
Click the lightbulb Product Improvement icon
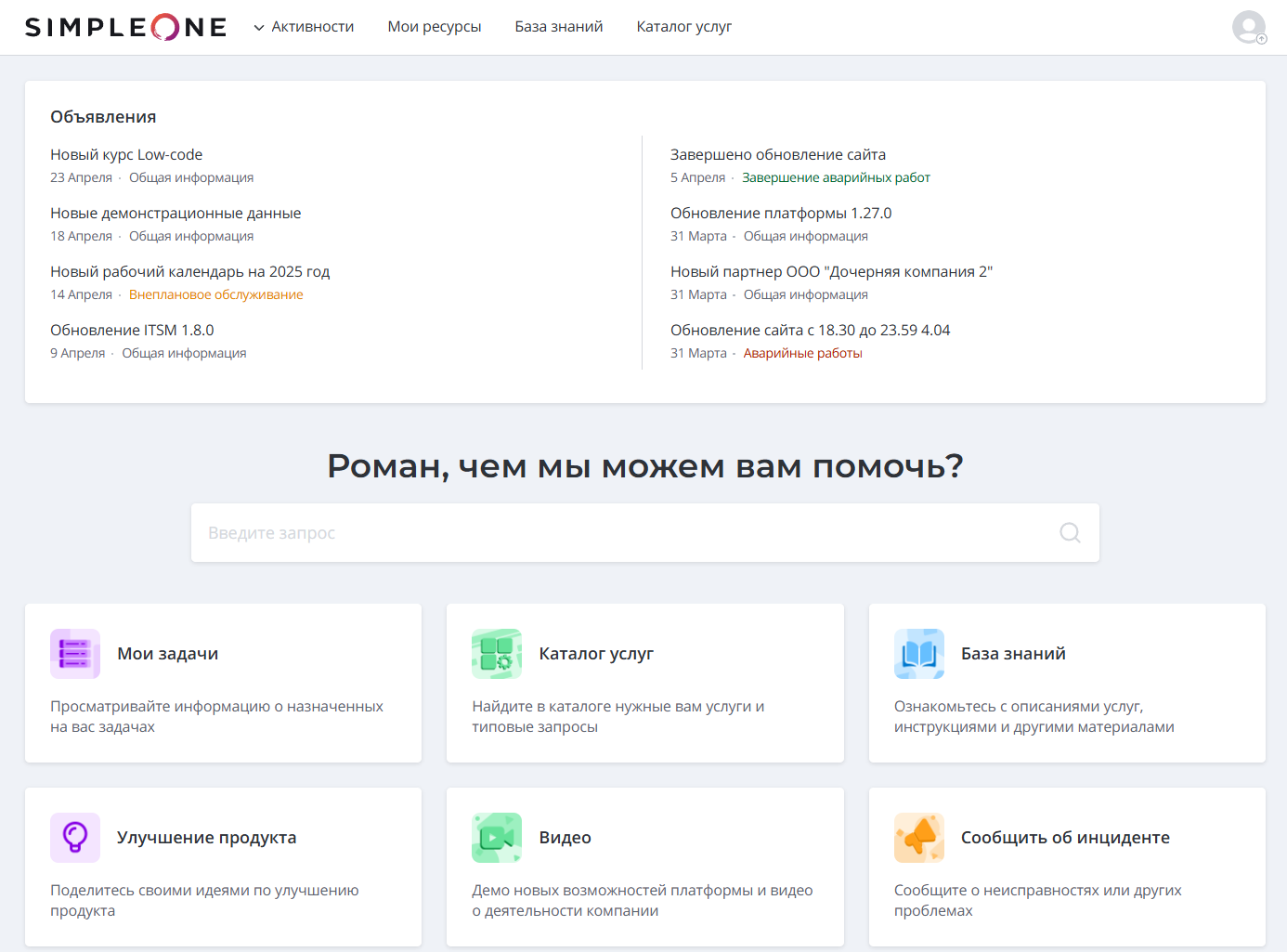point(74,838)
